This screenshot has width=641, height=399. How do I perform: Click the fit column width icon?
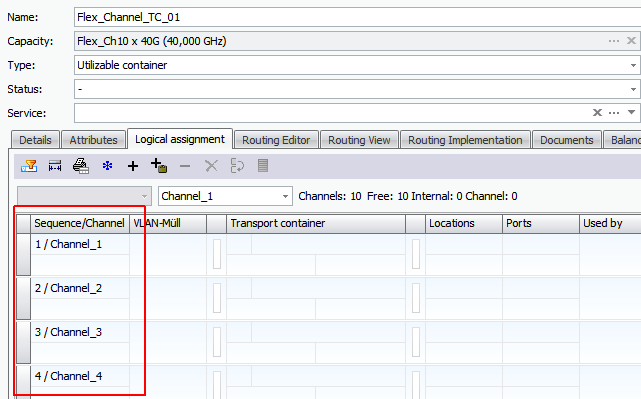click(55, 166)
